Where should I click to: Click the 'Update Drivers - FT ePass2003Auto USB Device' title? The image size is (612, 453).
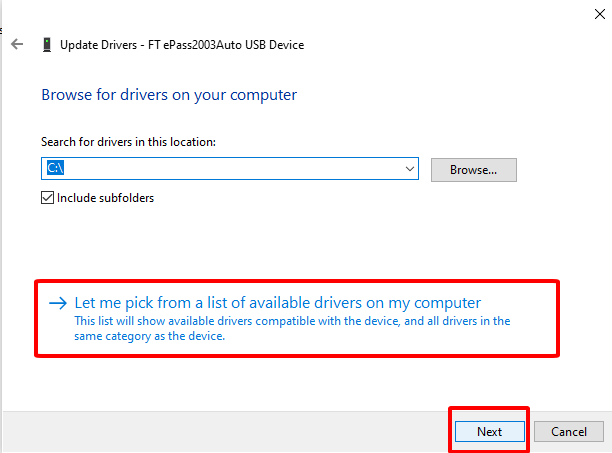(x=182, y=45)
